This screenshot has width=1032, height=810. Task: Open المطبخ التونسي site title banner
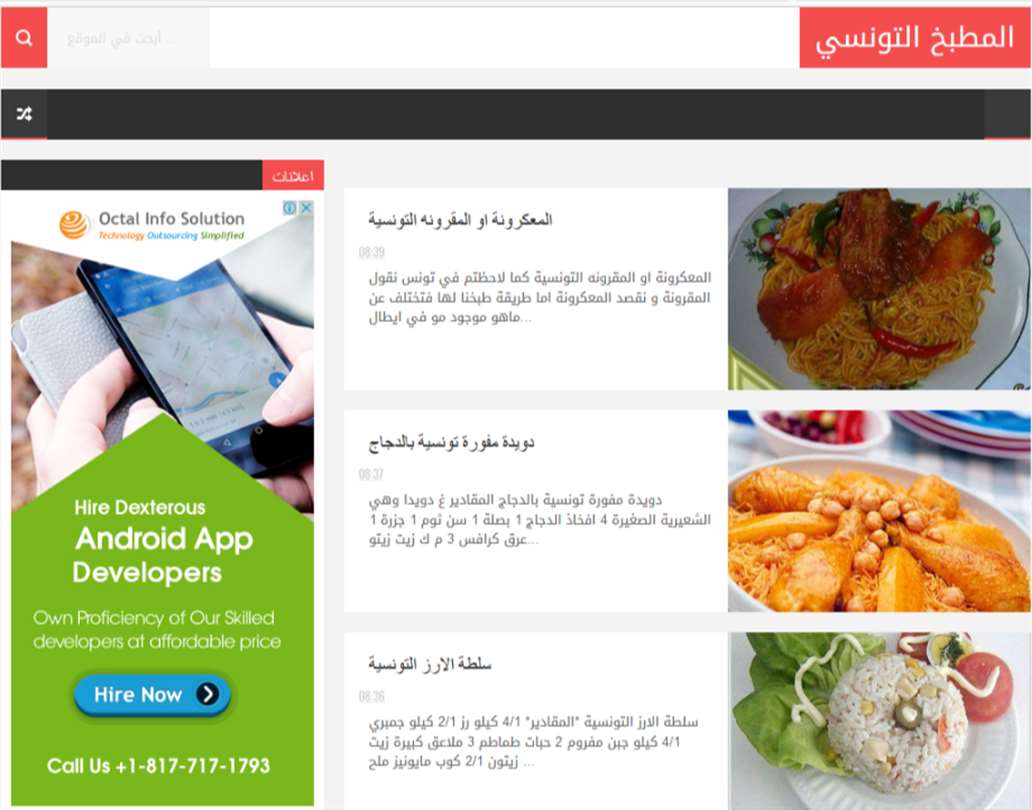(915, 38)
